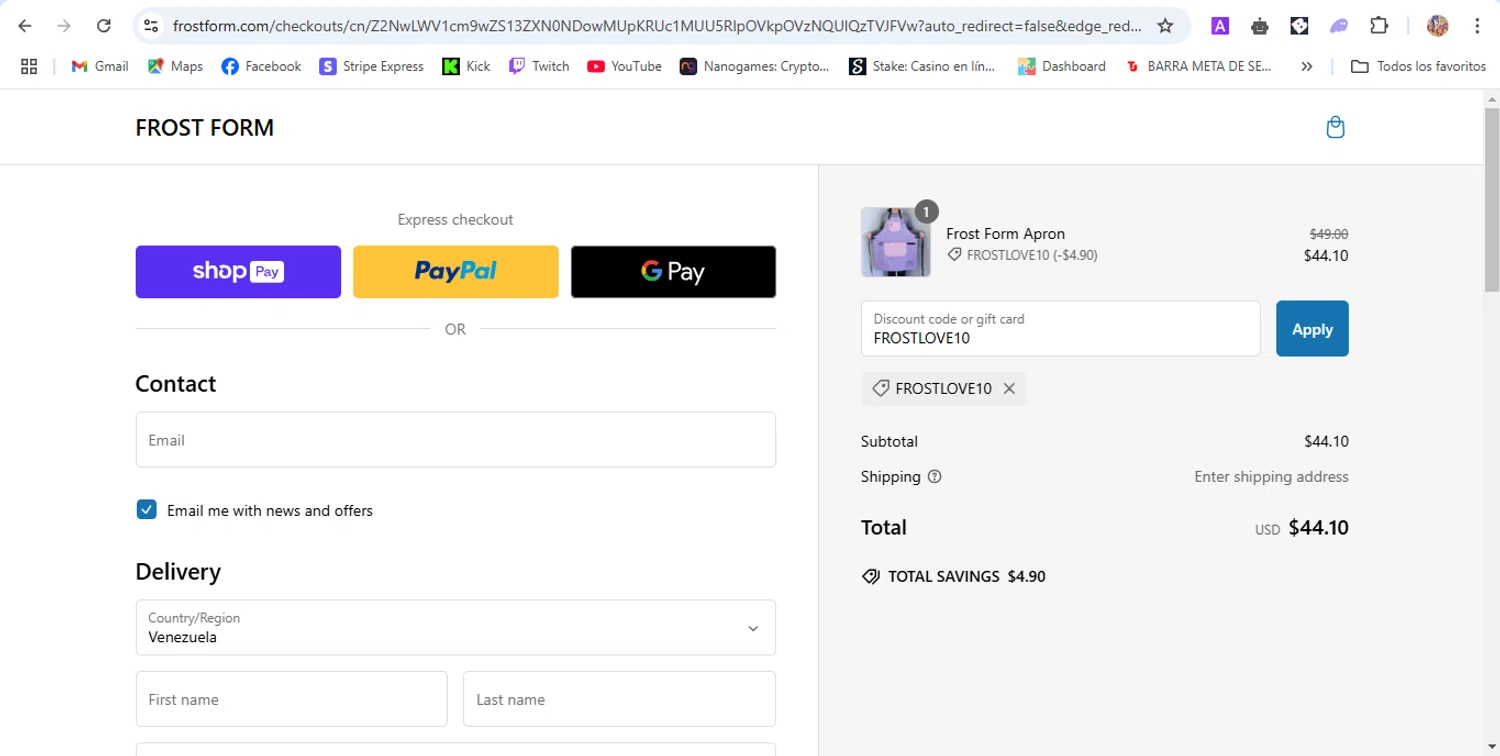
Task: Select the Frost Form Apron product name
Action: (x=1005, y=234)
